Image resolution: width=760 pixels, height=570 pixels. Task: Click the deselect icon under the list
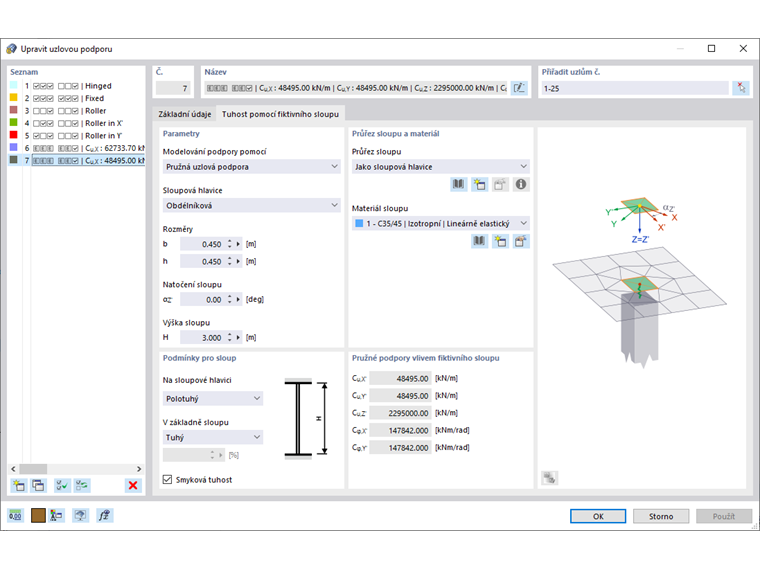coord(82,485)
